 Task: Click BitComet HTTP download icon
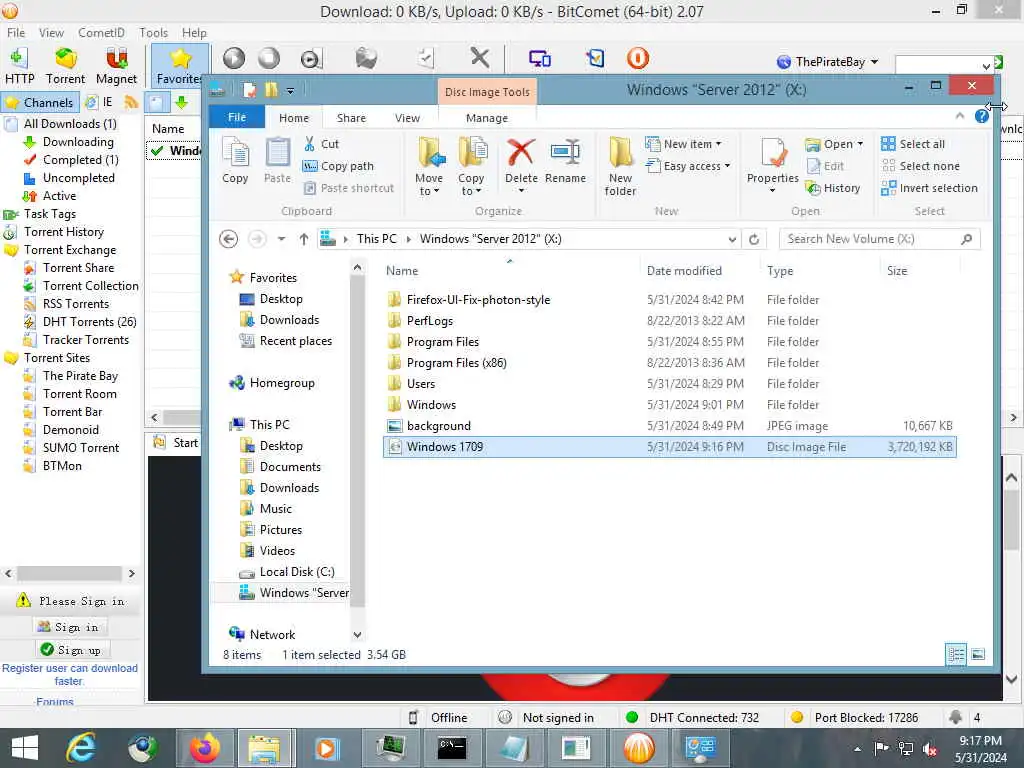coord(19,65)
